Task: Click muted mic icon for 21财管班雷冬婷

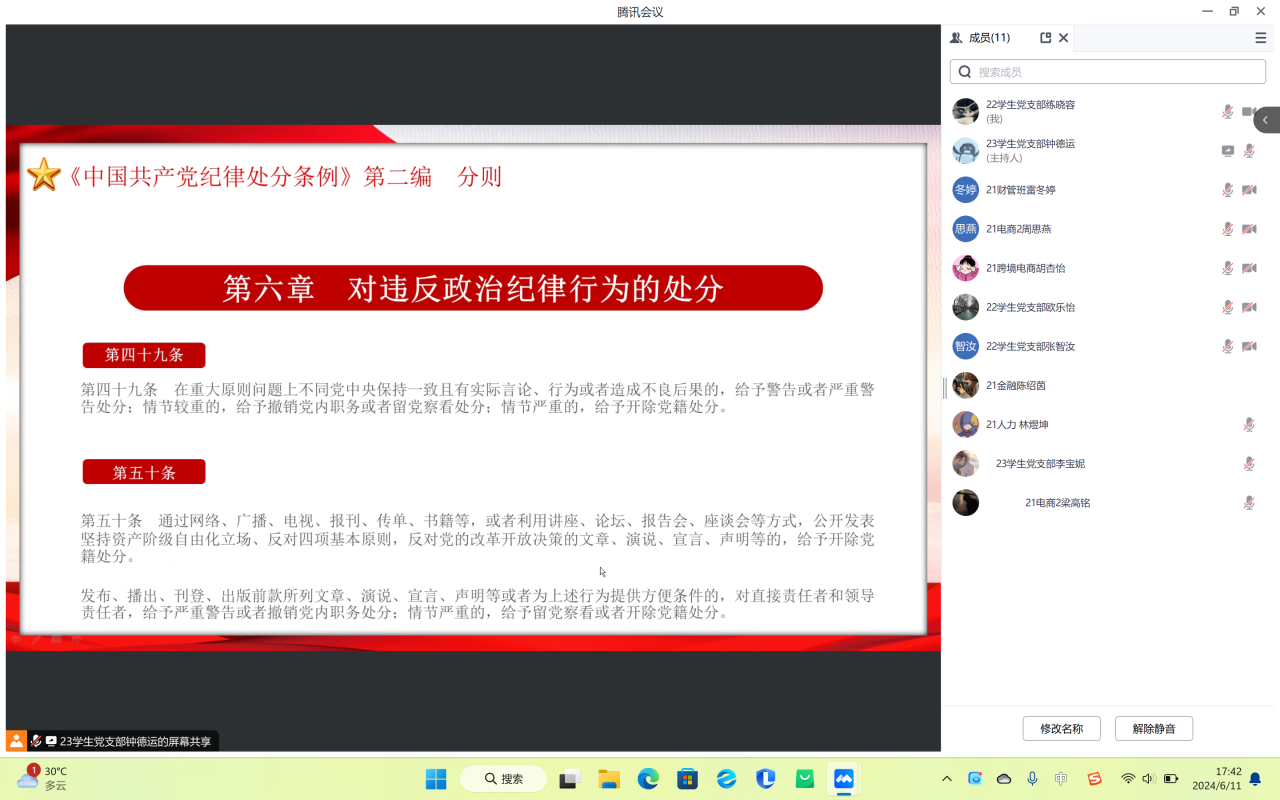Action: pos(1228,190)
